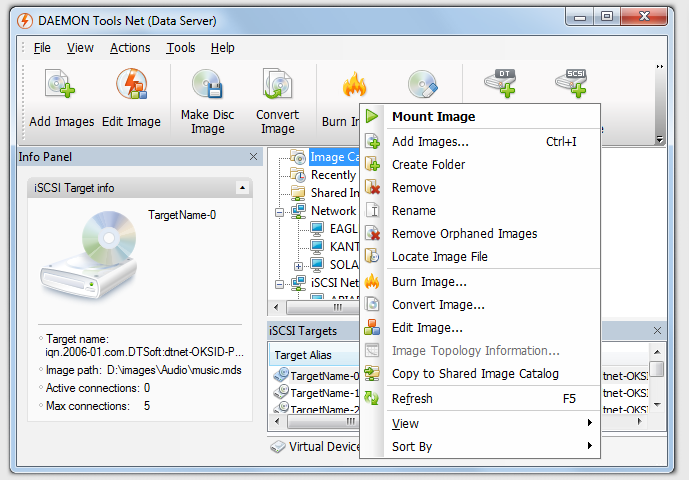689x480 pixels.
Task: Click the TargetName-0 disc icon in list
Action: tap(281, 375)
